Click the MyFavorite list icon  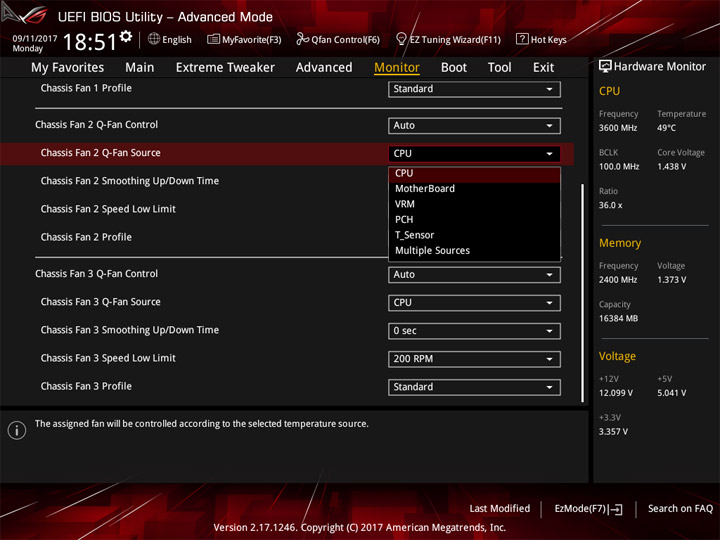(213, 39)
